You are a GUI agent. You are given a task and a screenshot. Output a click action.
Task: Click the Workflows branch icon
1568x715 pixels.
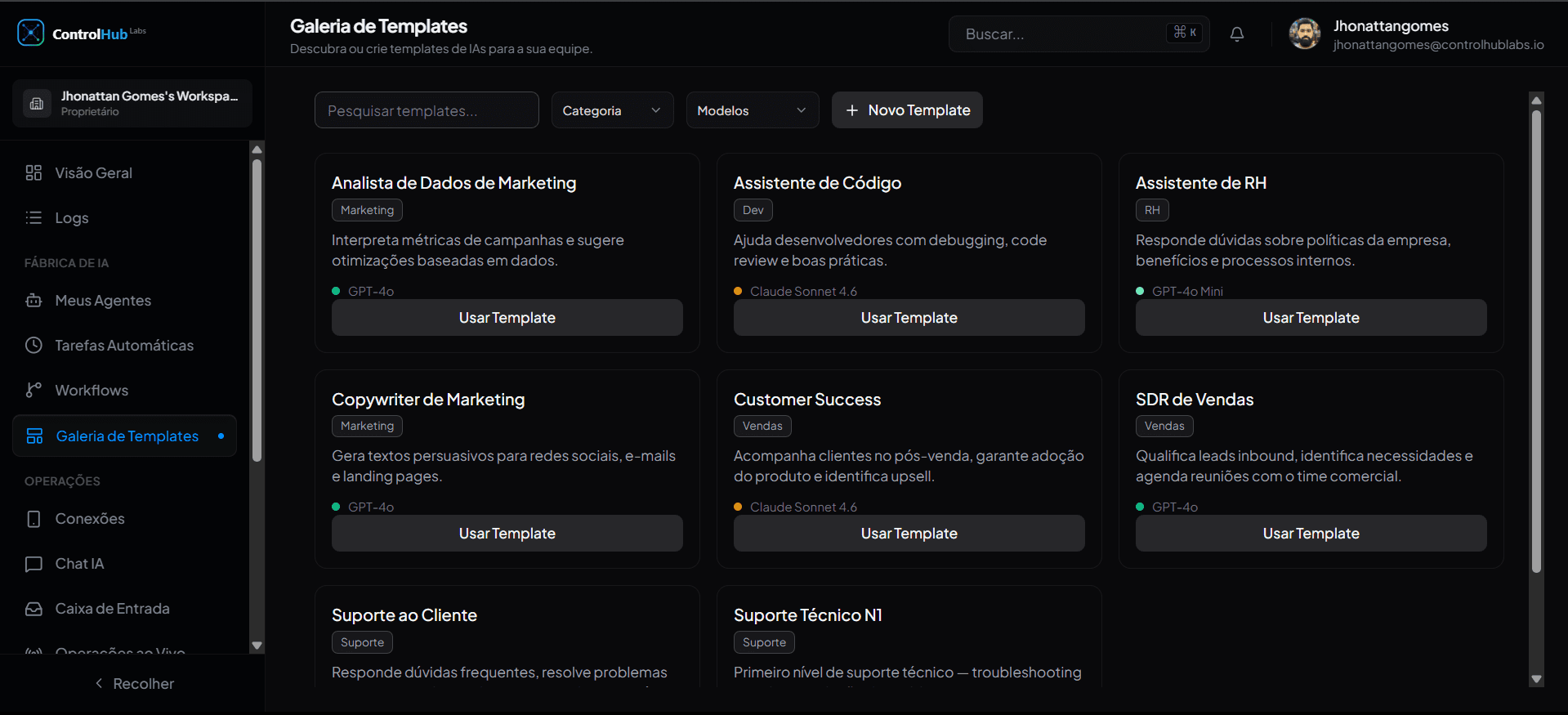click(x=34, y=390)
